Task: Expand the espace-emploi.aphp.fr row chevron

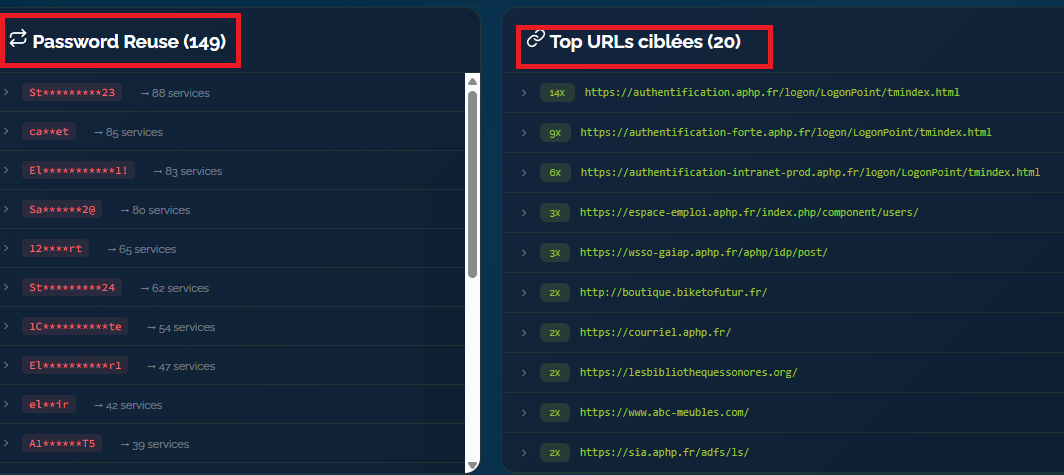Action: tap(524, 213)
